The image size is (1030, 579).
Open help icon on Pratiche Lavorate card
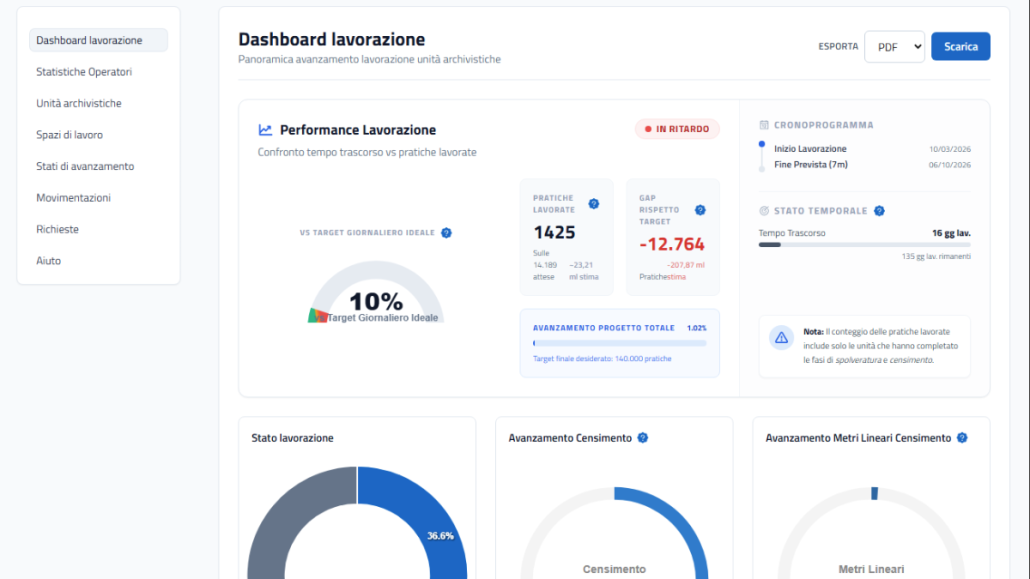[594, 204]
